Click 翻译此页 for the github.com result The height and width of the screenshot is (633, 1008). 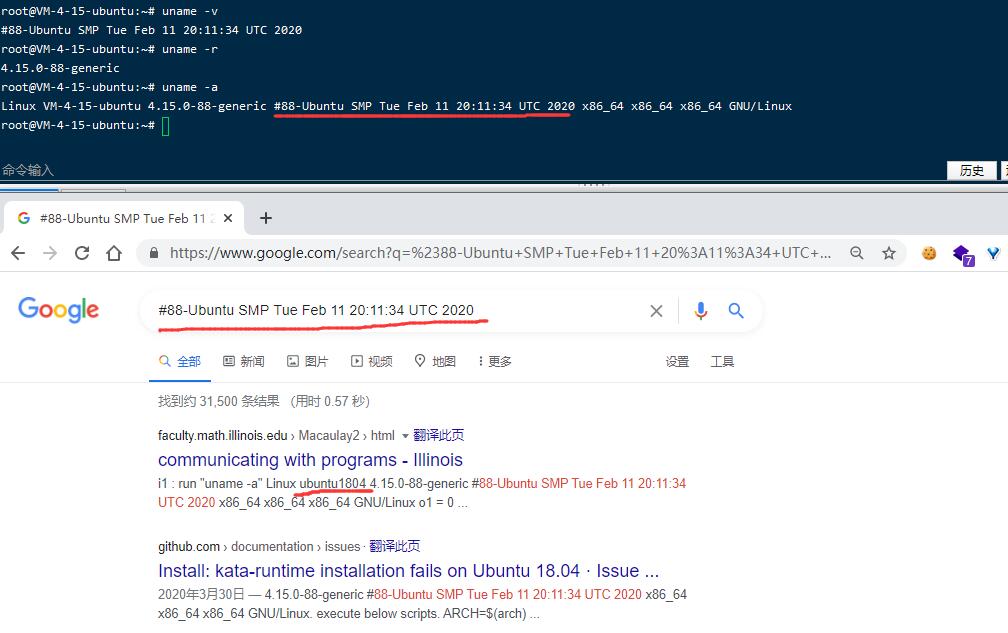[x=395, y=546]
